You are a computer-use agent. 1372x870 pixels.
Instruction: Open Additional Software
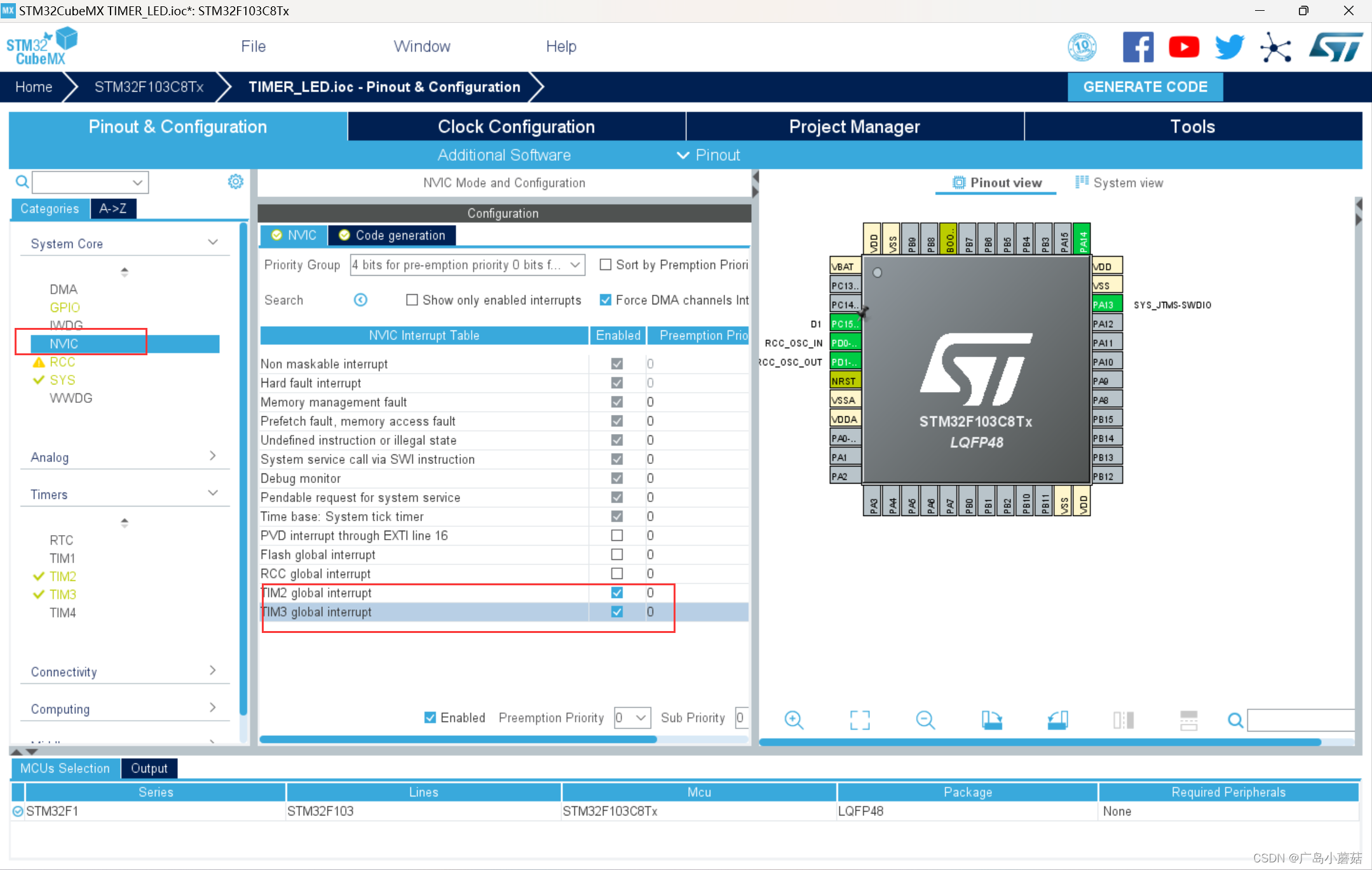click(x=504, y=155)
